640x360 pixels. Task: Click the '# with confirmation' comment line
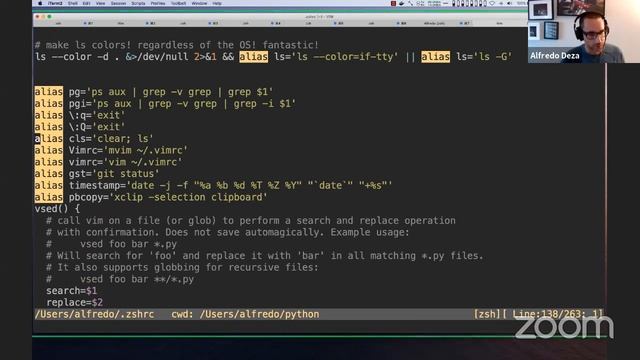pyautogui.click(x=227, y=232)
